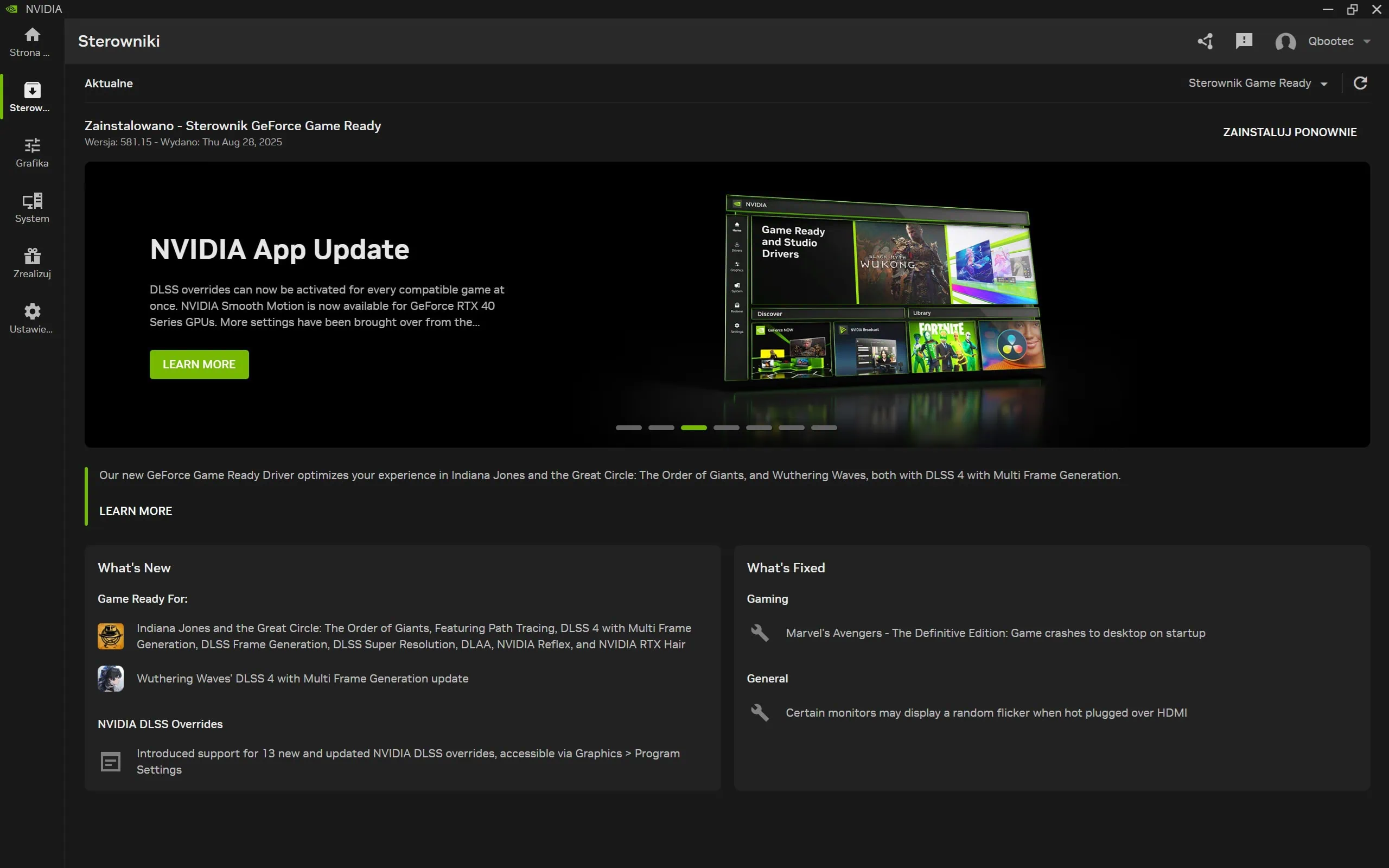Open the System section in the sidebar
Image resolution: width=1389 pixels, height=868 pixels.
(31, 207)
